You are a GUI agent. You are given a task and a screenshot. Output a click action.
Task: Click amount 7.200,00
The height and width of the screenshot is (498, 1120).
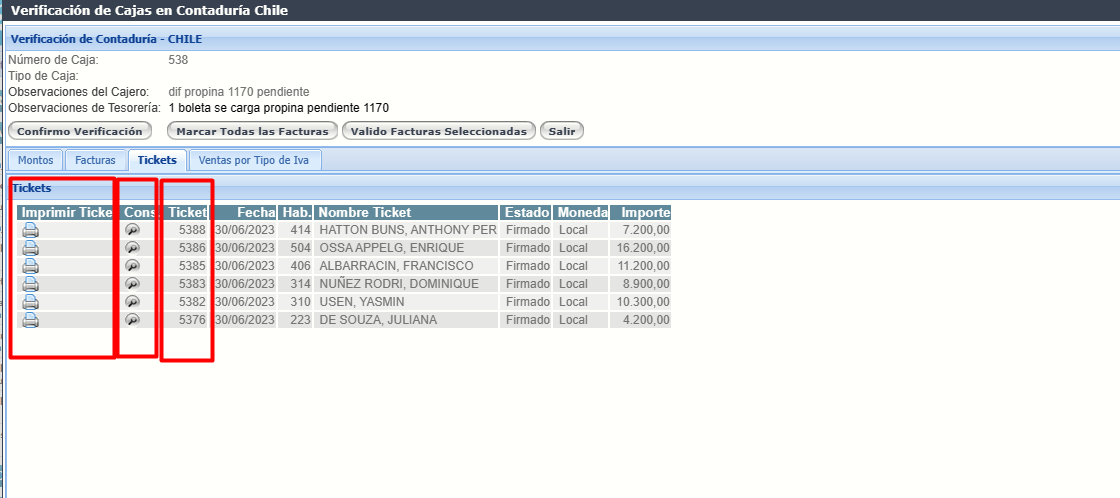click(646, 230)
